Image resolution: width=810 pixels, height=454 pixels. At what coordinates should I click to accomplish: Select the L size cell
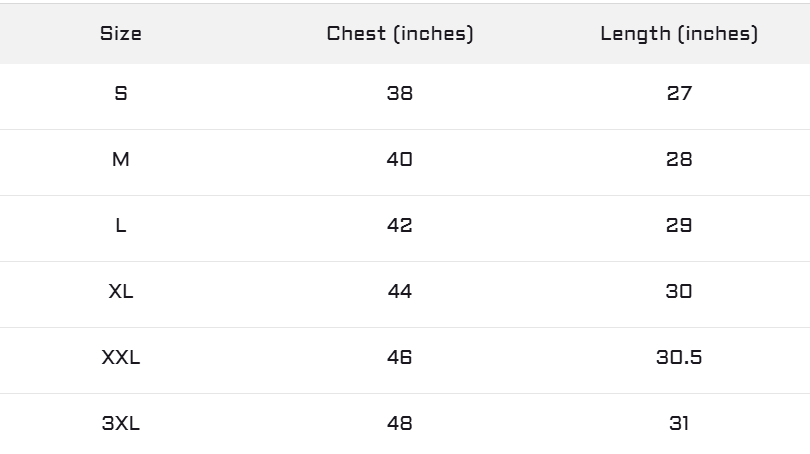pyautogui.click(x=120, y=225)
